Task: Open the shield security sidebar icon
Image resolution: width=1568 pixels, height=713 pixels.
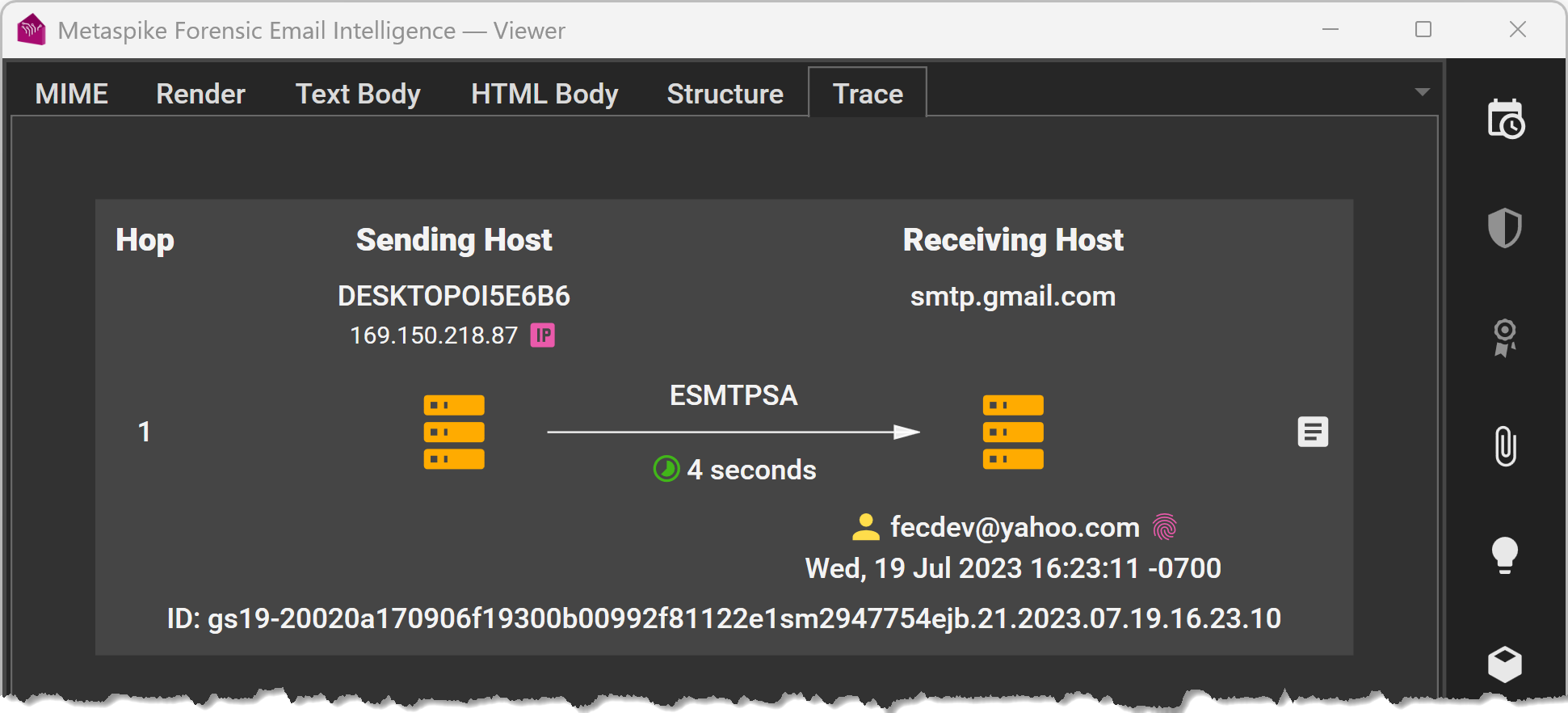Action: point(1505,228)
